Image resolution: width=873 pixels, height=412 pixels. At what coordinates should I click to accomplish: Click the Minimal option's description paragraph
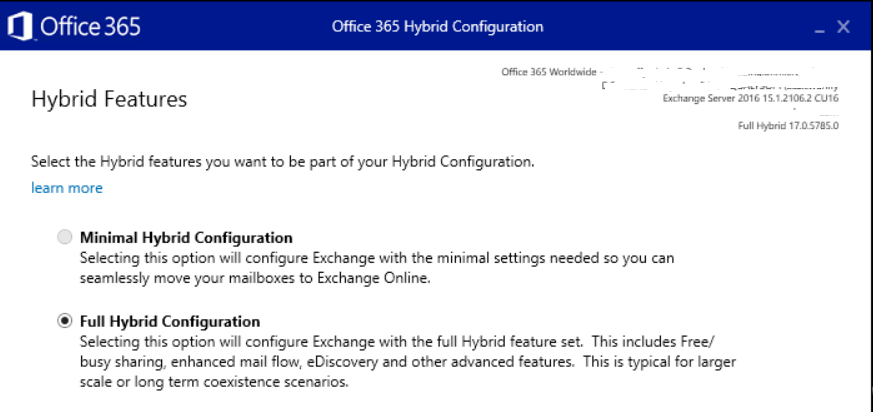(x=376, y=268)
